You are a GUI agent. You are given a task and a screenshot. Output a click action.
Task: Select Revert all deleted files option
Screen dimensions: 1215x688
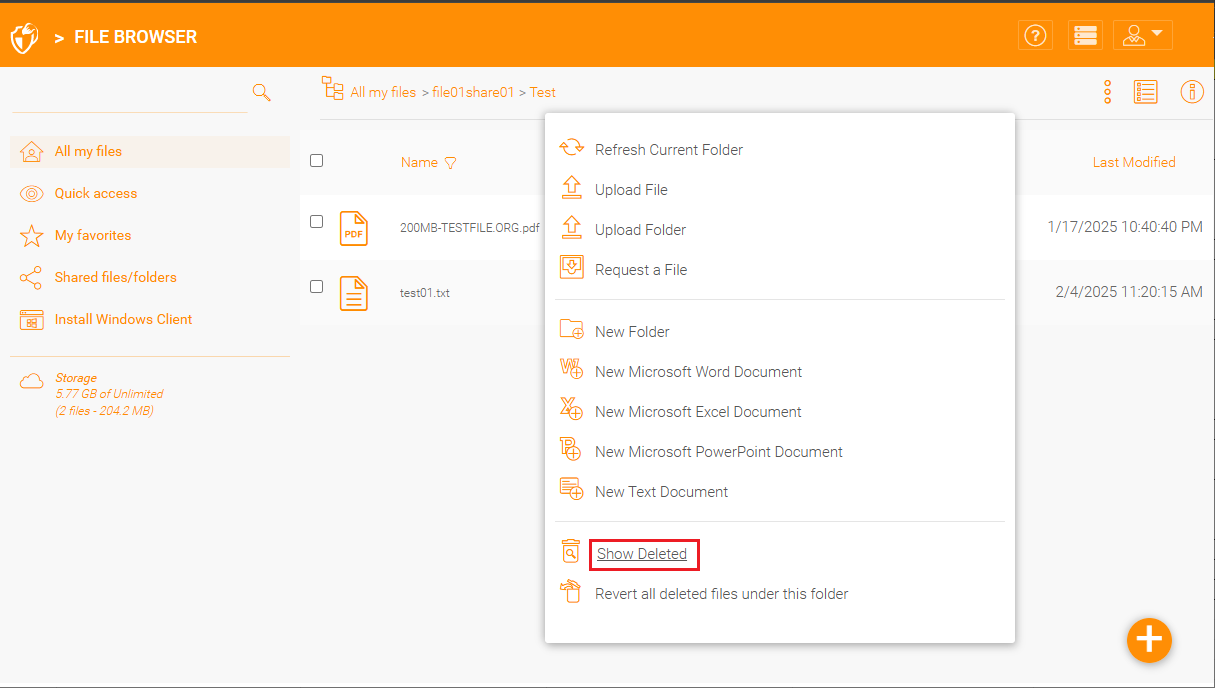point(722,594)
